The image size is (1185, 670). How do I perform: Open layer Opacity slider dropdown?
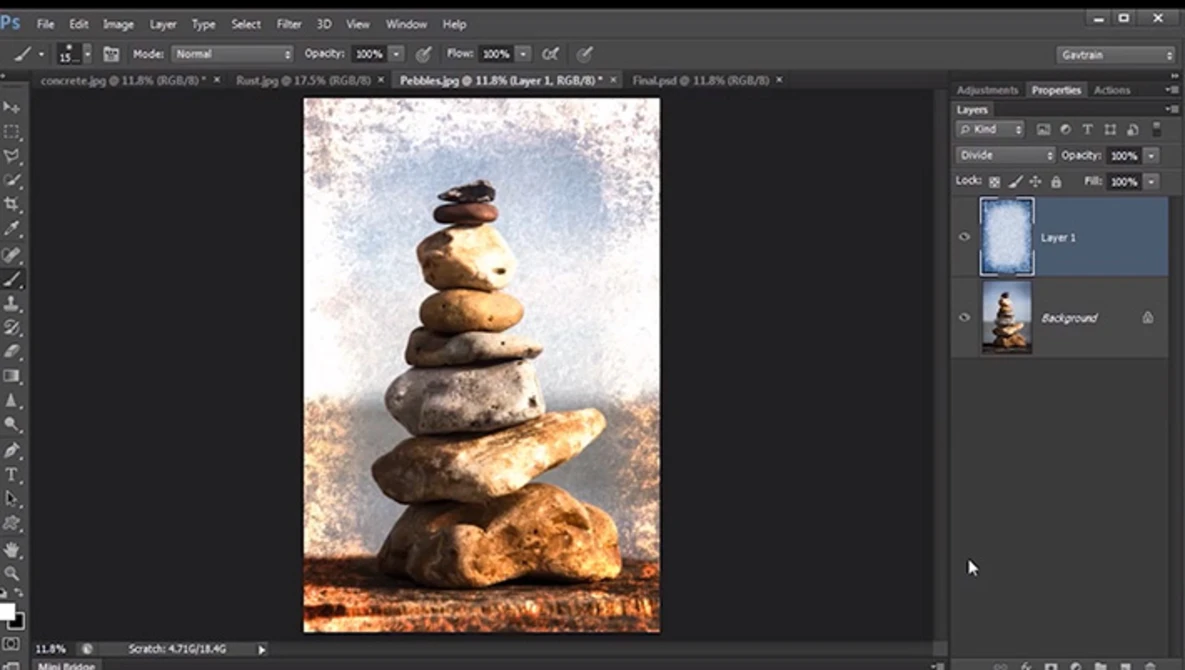click(x=1151, y=156)
